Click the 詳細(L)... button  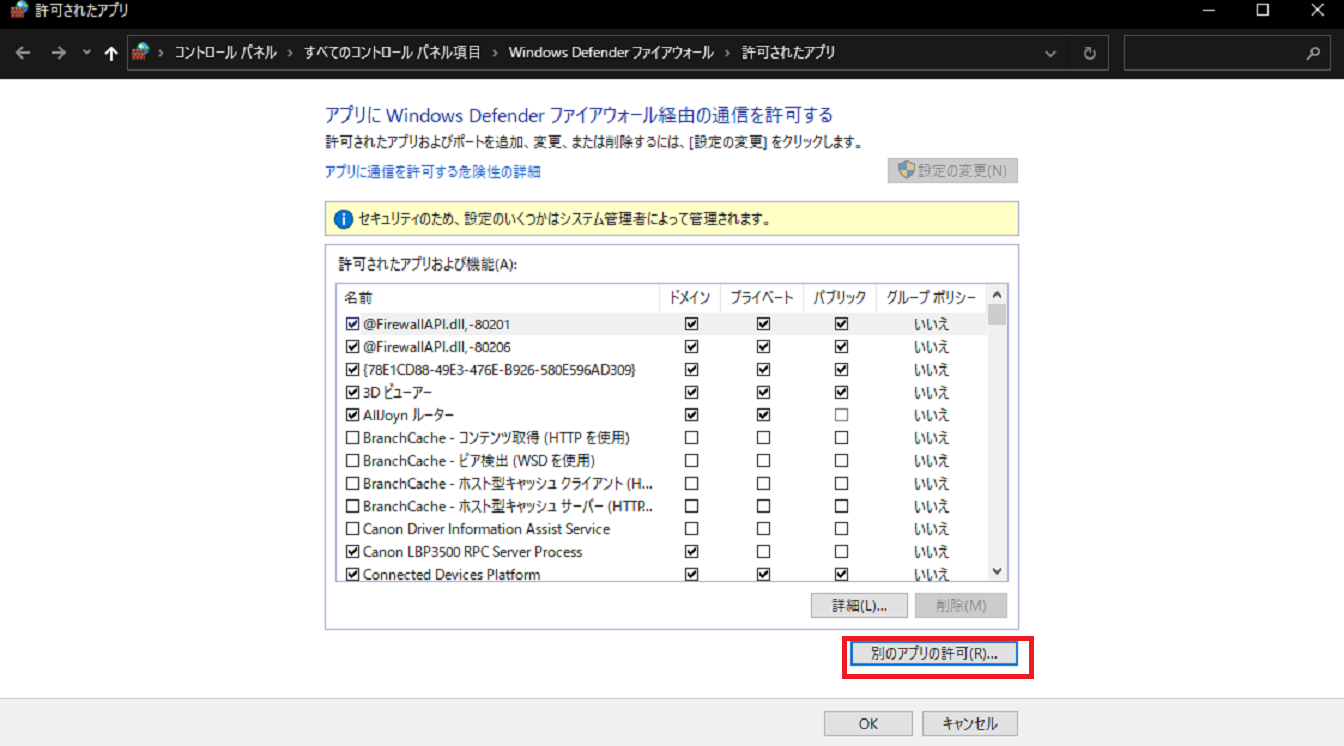(859, 606)
